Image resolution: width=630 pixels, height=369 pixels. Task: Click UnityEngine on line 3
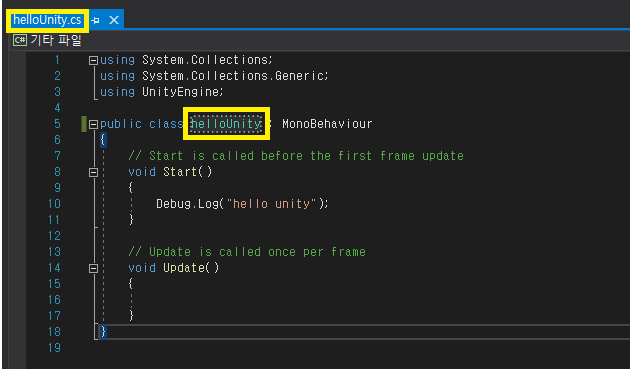tap(180, 92)
